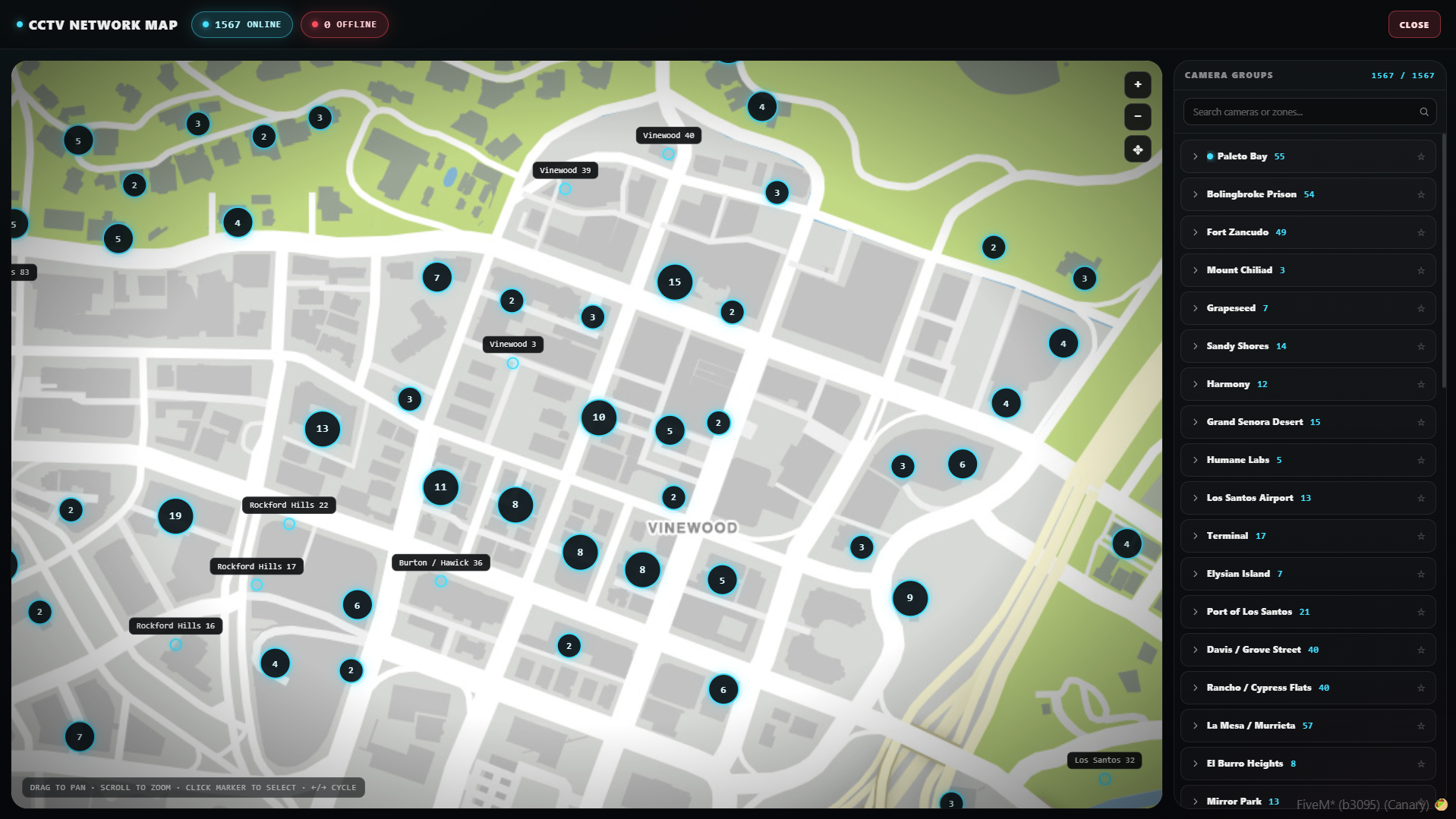The image size is (1456, 819).
Task: Click the Rockford Hills 17 camera marker
Action: 257,585
